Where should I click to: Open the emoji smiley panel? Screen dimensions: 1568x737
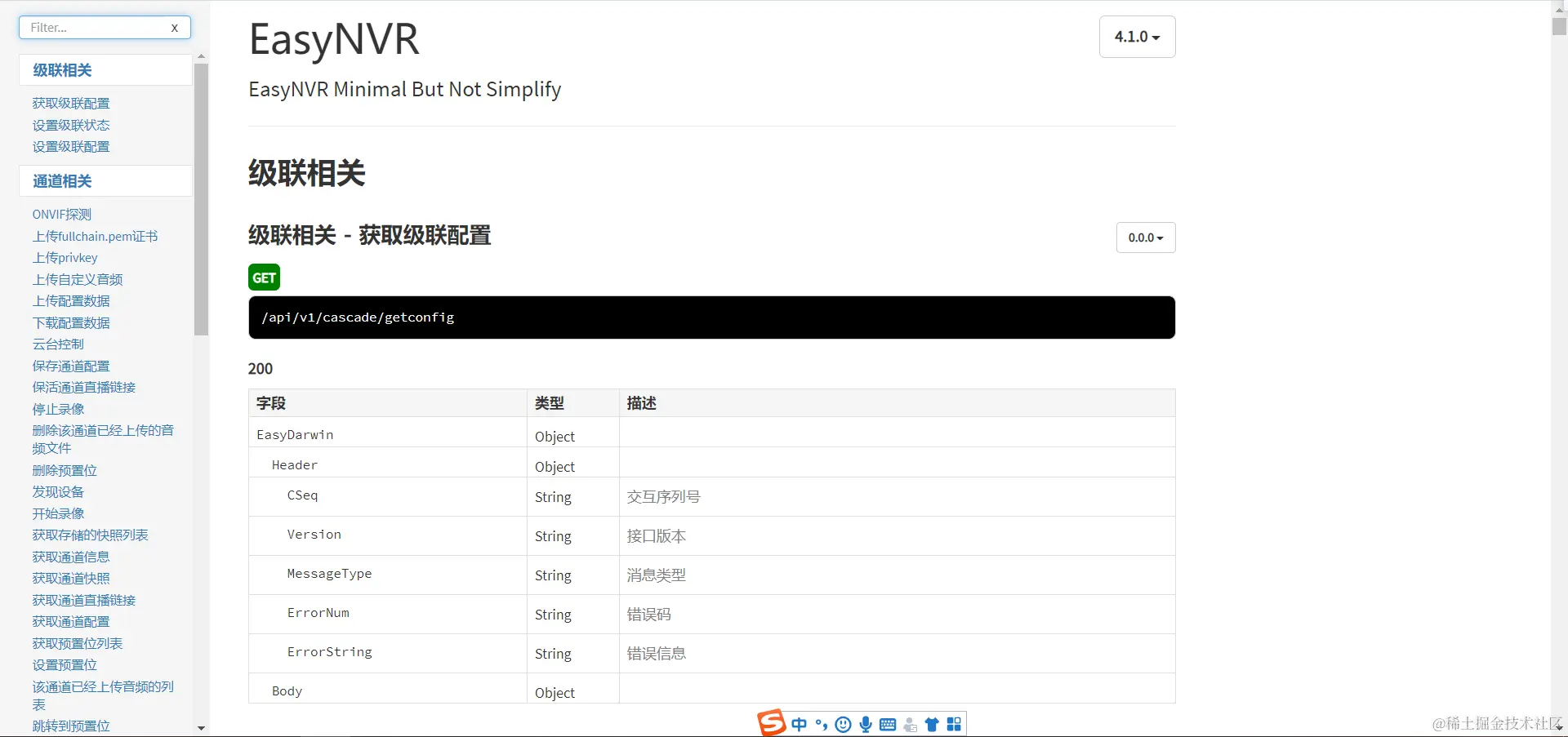pyautogui.click(x=844, y=725)
